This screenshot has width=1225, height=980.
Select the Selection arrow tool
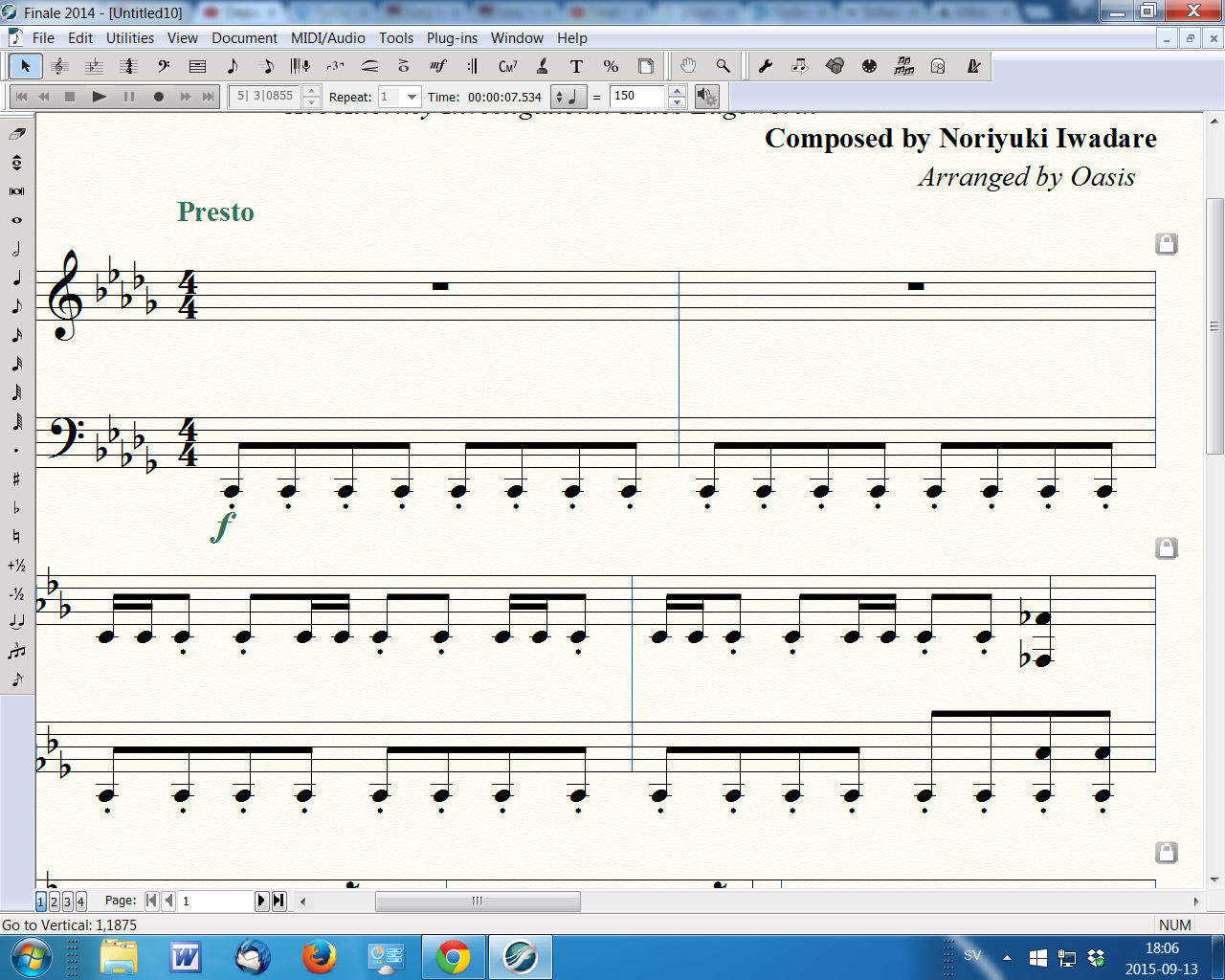point(26,66)
